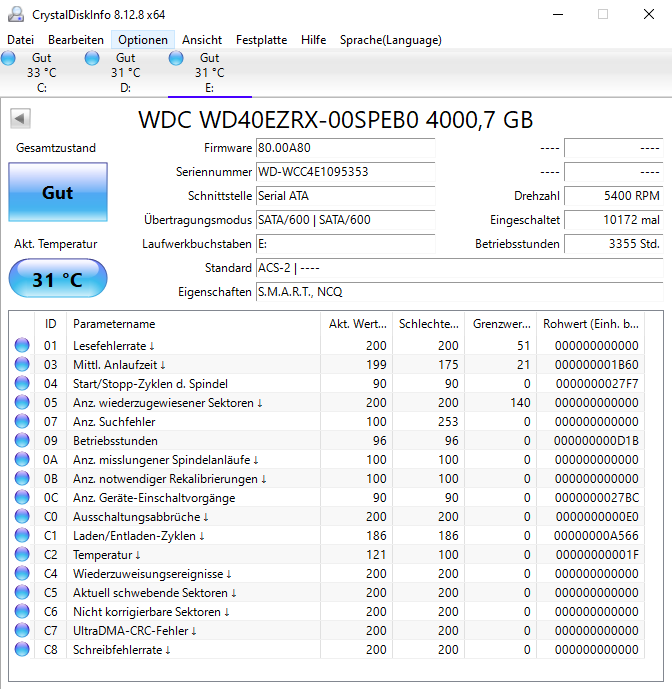
Task: Select drive D: status indicator
Action: coord(92,58)
